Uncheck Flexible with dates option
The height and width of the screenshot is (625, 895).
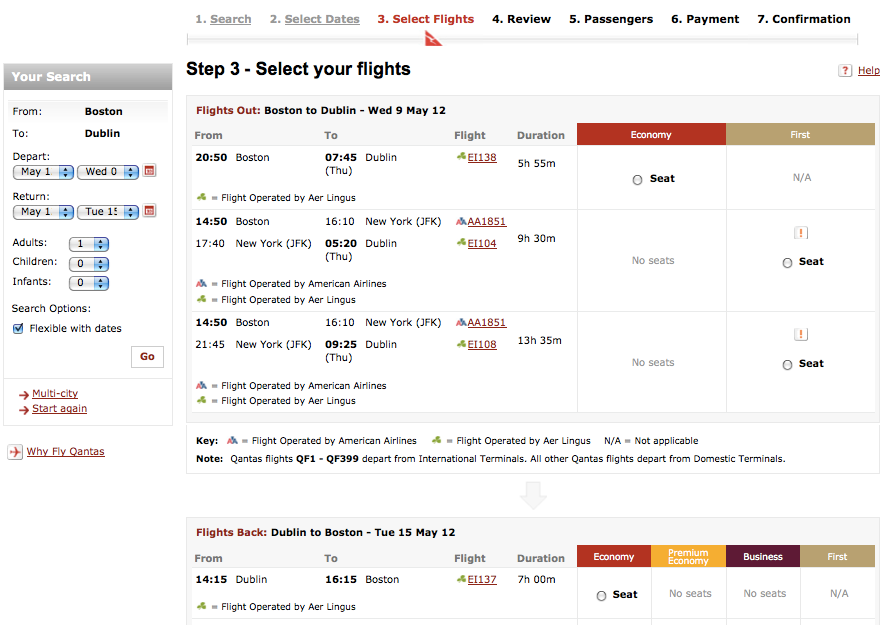click(18, 329)
